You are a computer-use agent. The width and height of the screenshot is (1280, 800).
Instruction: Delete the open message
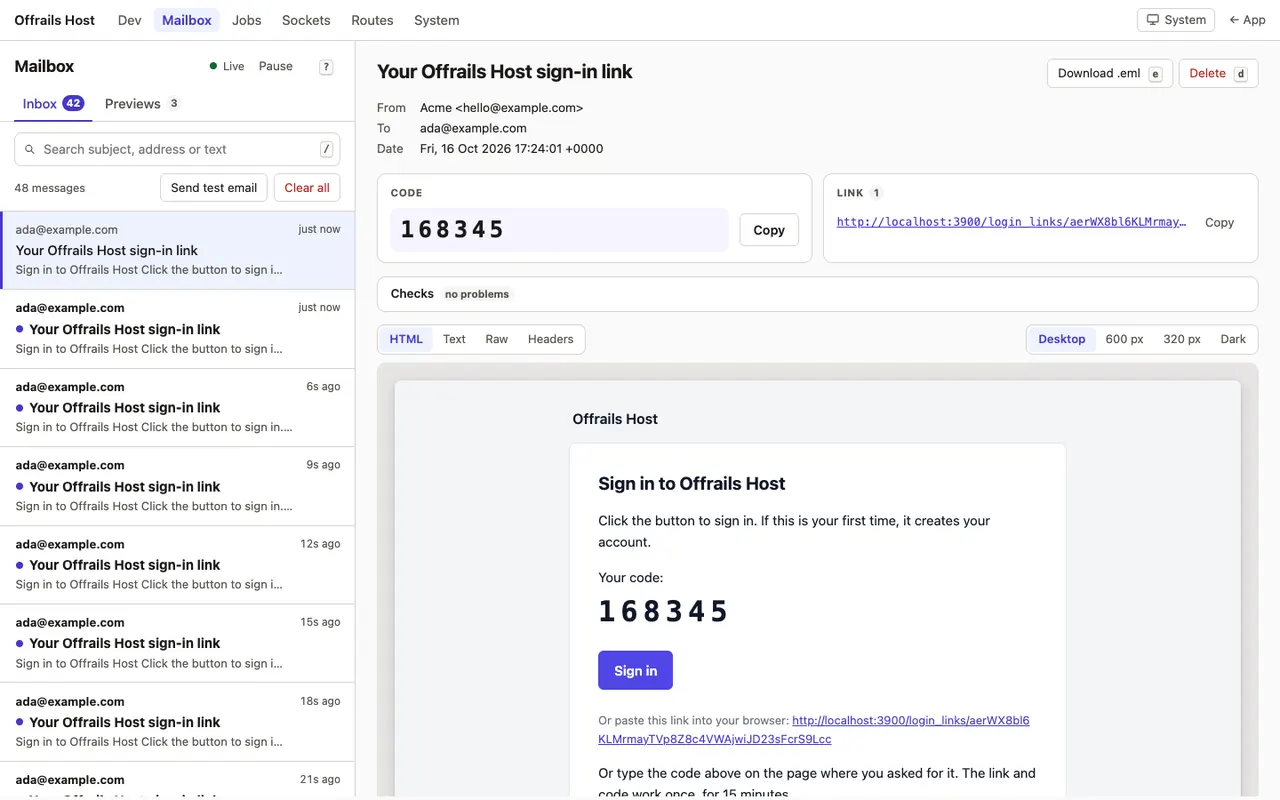click(1219, 73)
